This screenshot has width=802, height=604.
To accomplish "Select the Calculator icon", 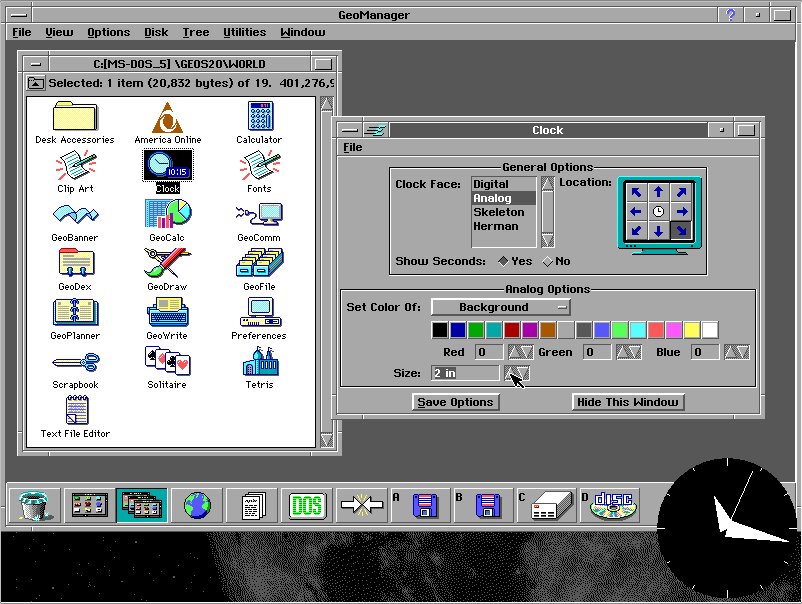I will pos(259,122).
